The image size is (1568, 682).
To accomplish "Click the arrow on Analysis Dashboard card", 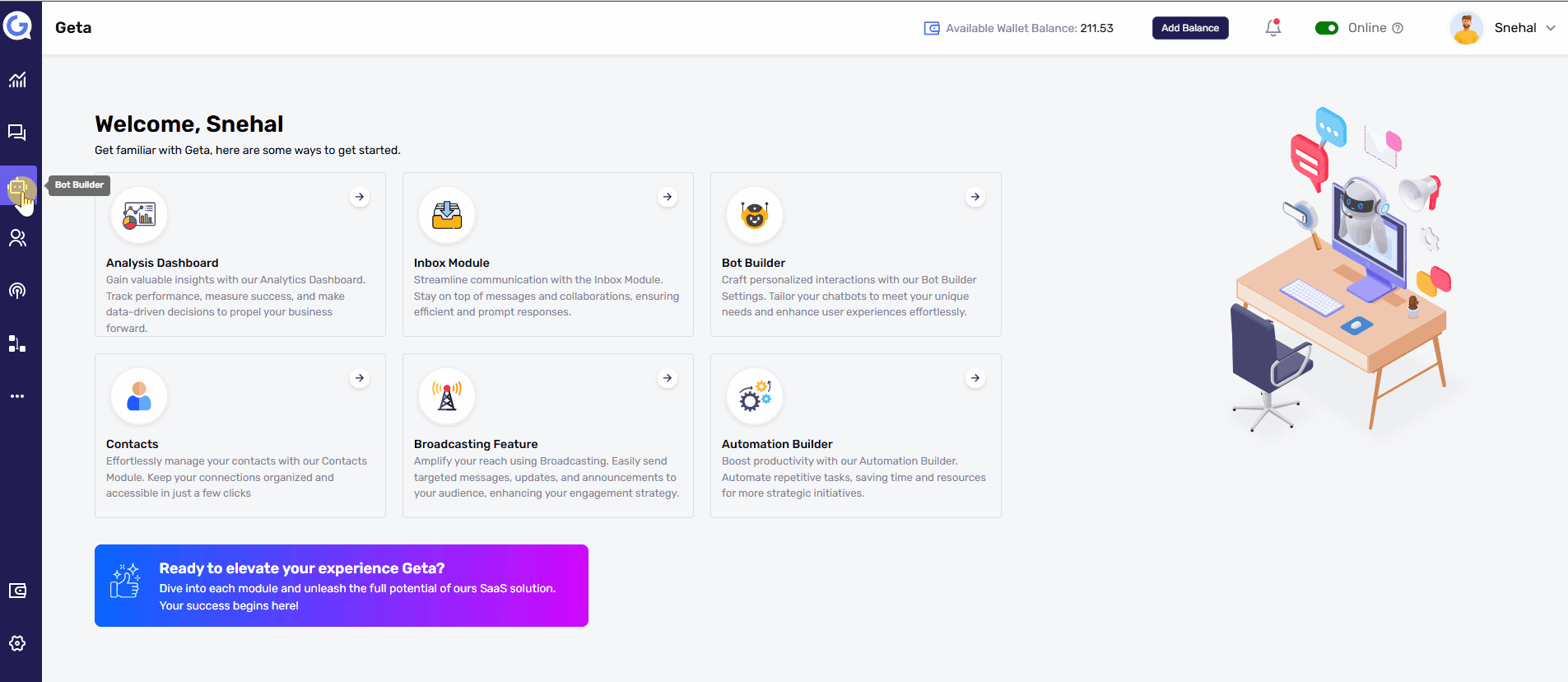I will (360, 197).
